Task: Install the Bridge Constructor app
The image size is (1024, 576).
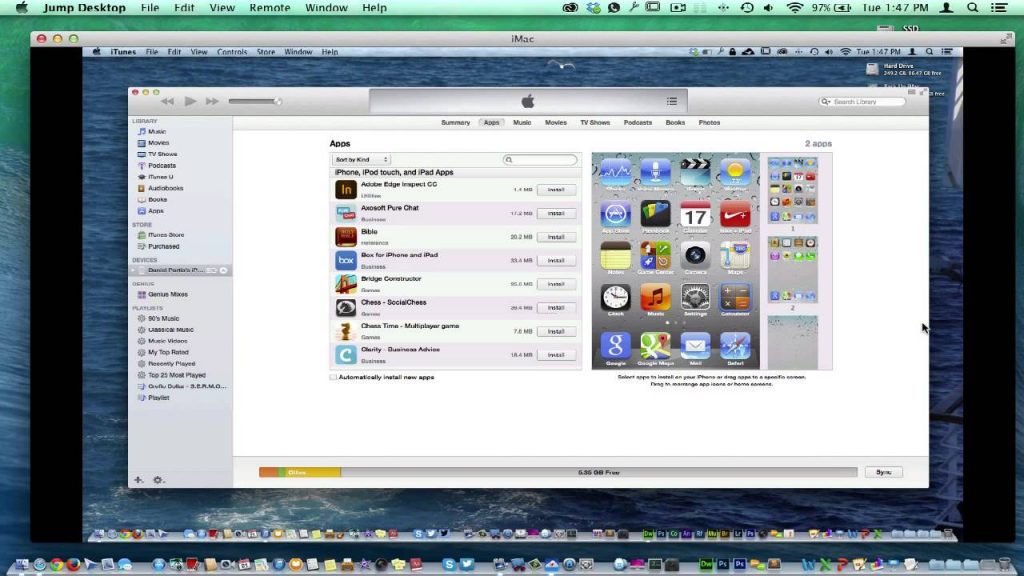Action: [557, 283]
